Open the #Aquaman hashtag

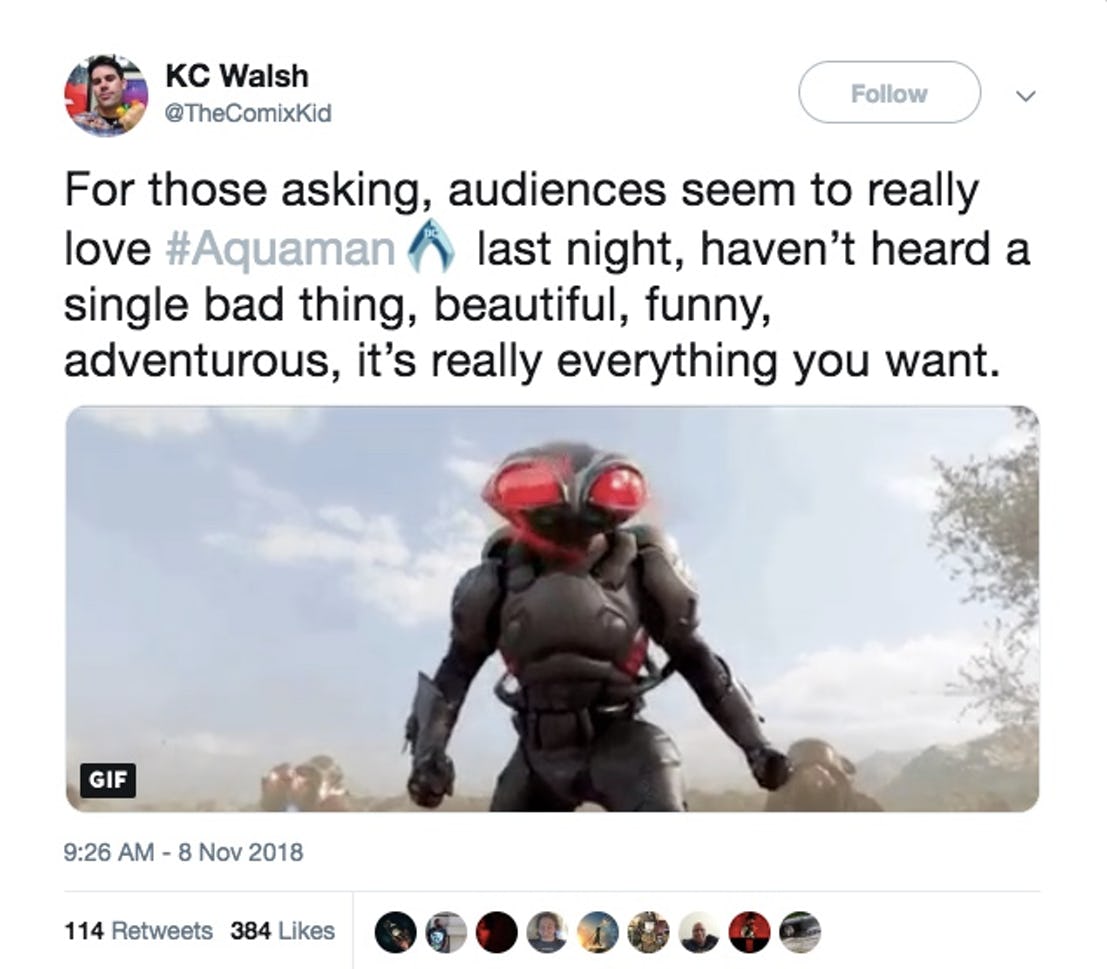pyautogui.click(x=280, y=249)
